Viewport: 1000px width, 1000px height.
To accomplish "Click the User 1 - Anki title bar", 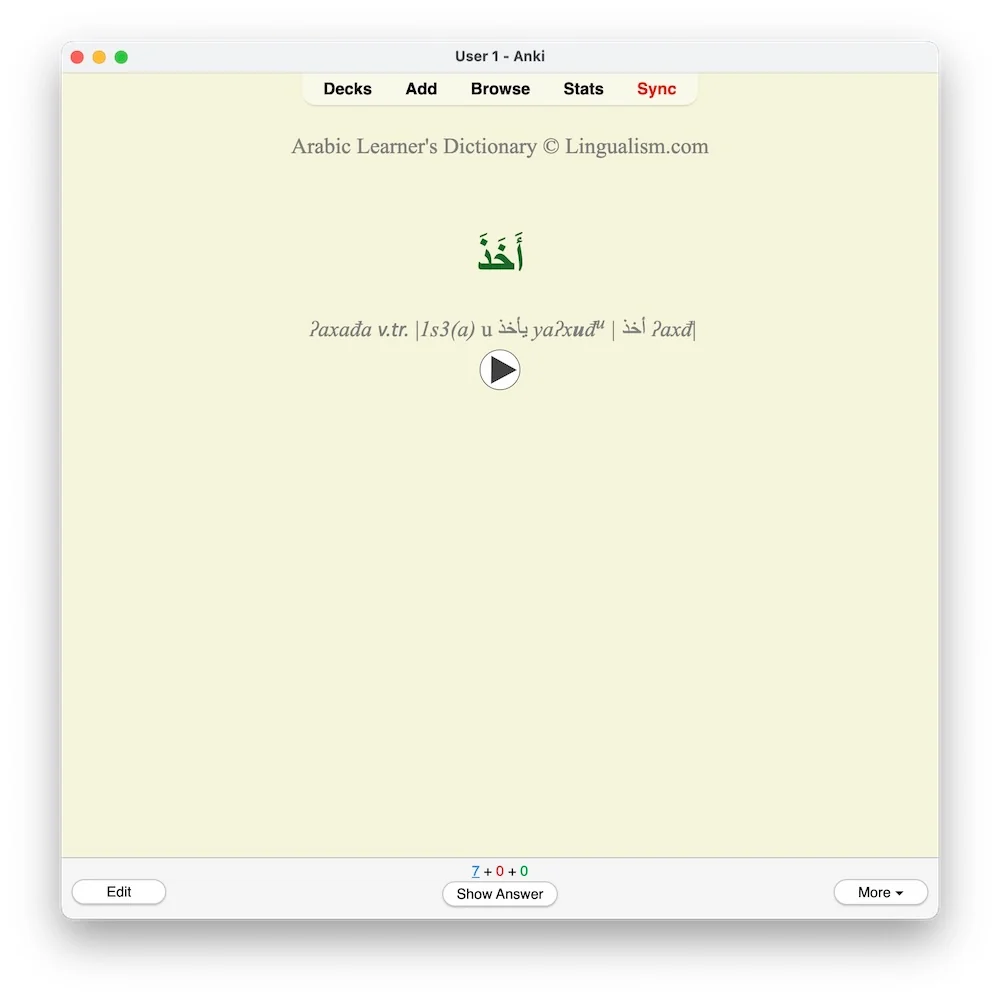I will coord(500,56).
